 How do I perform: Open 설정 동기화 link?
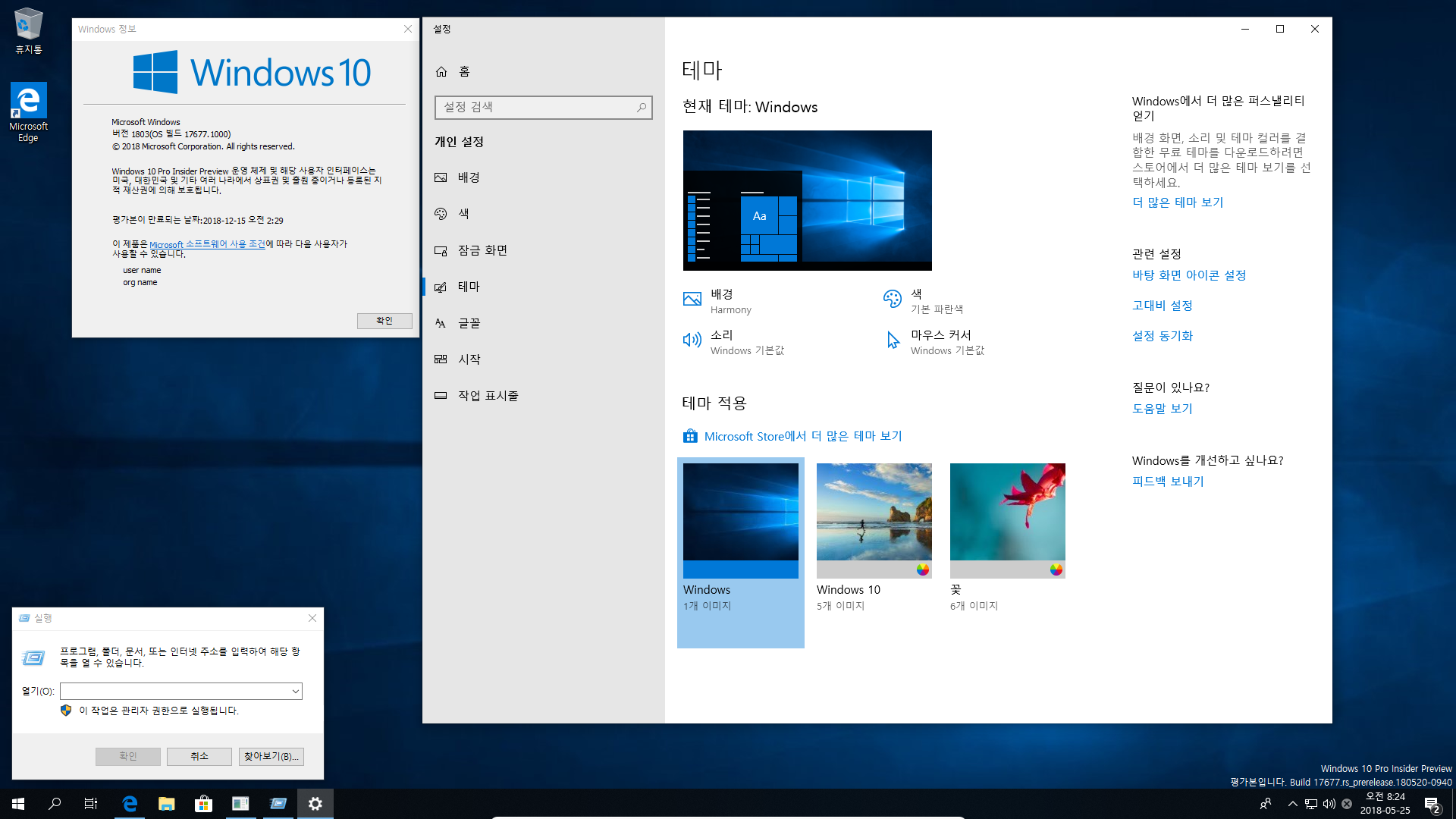1163,336
